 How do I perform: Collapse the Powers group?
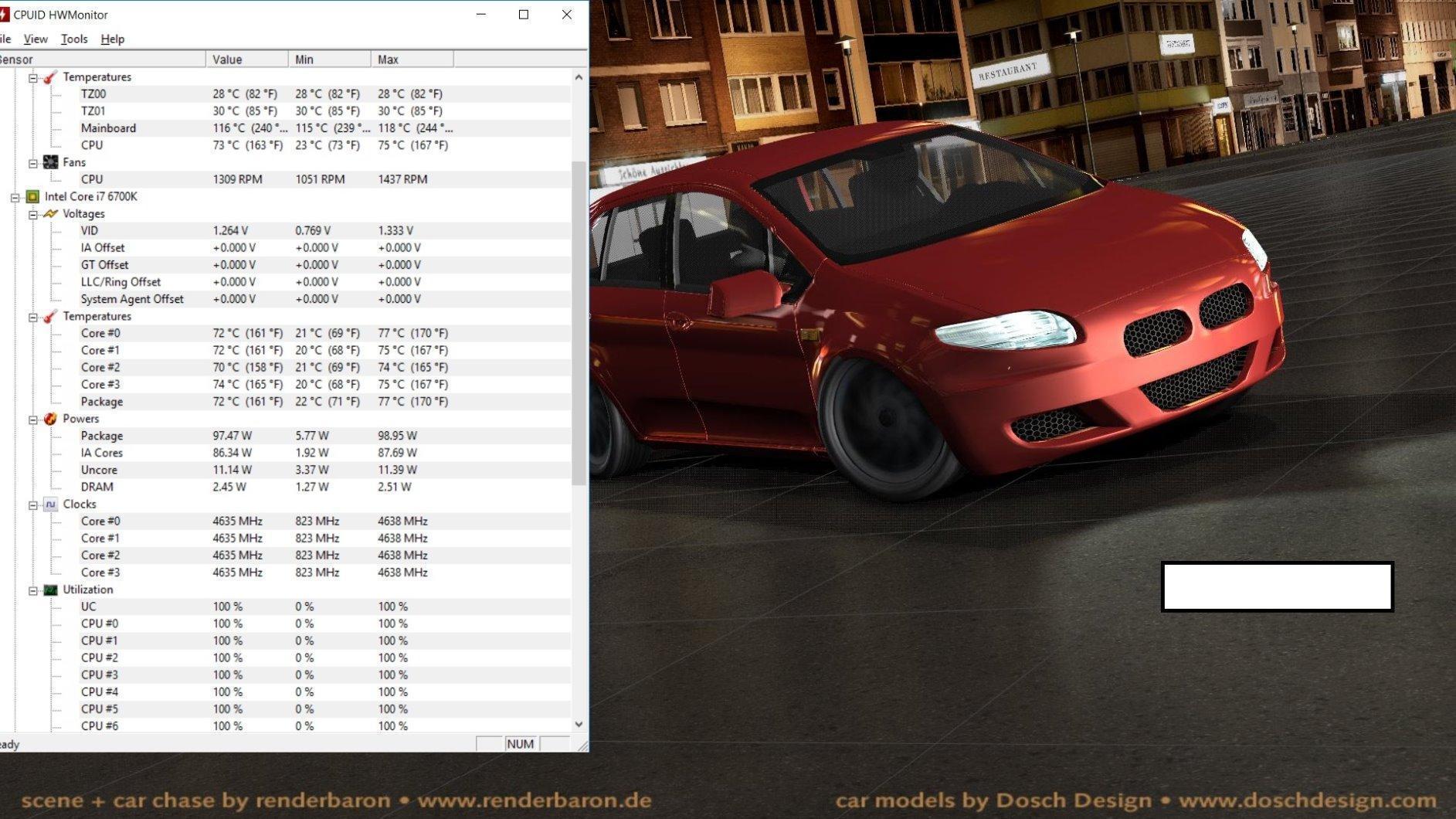tap(33, 420)
